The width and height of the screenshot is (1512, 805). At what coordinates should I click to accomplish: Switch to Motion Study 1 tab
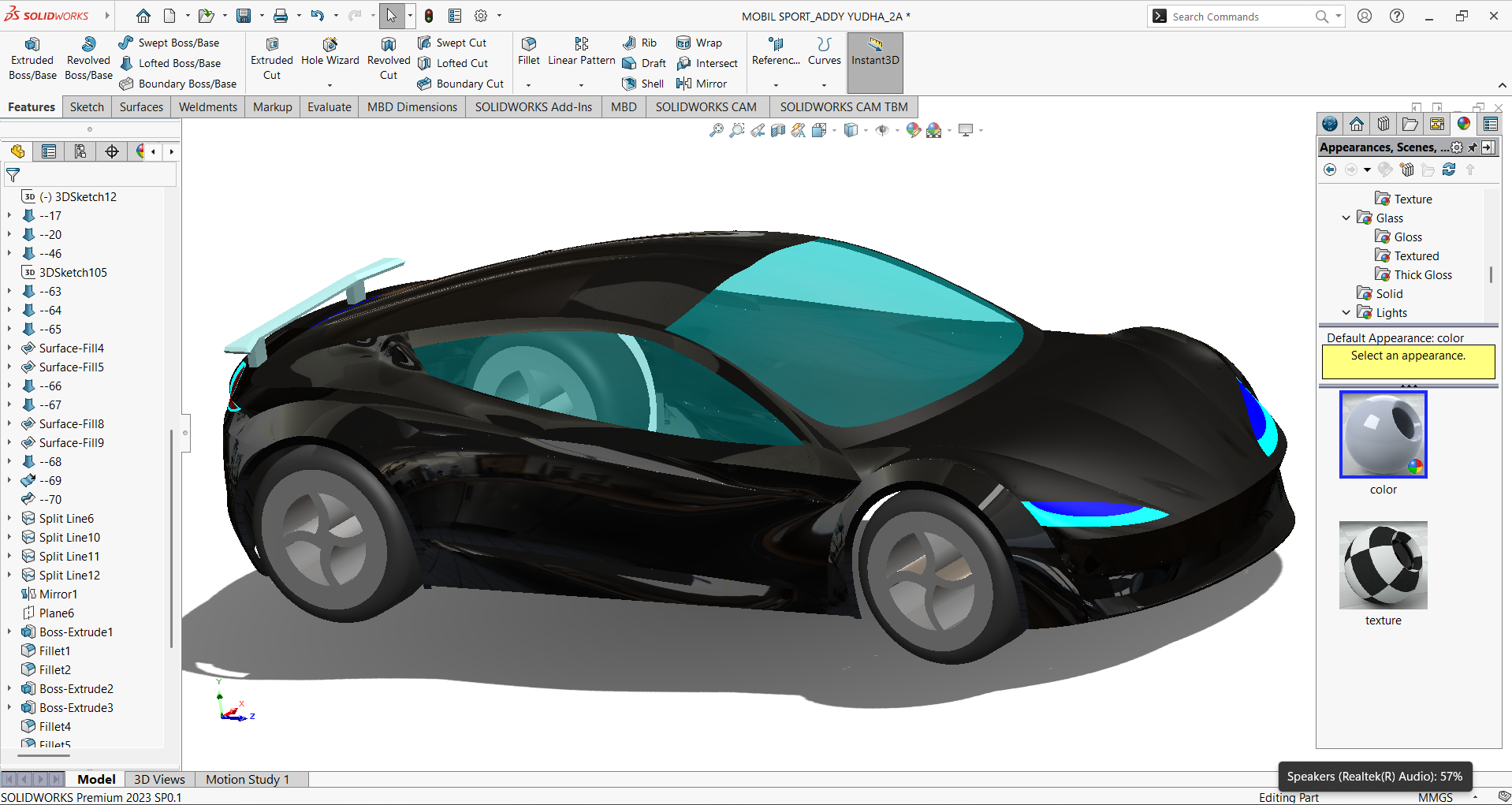click(248, 779)
